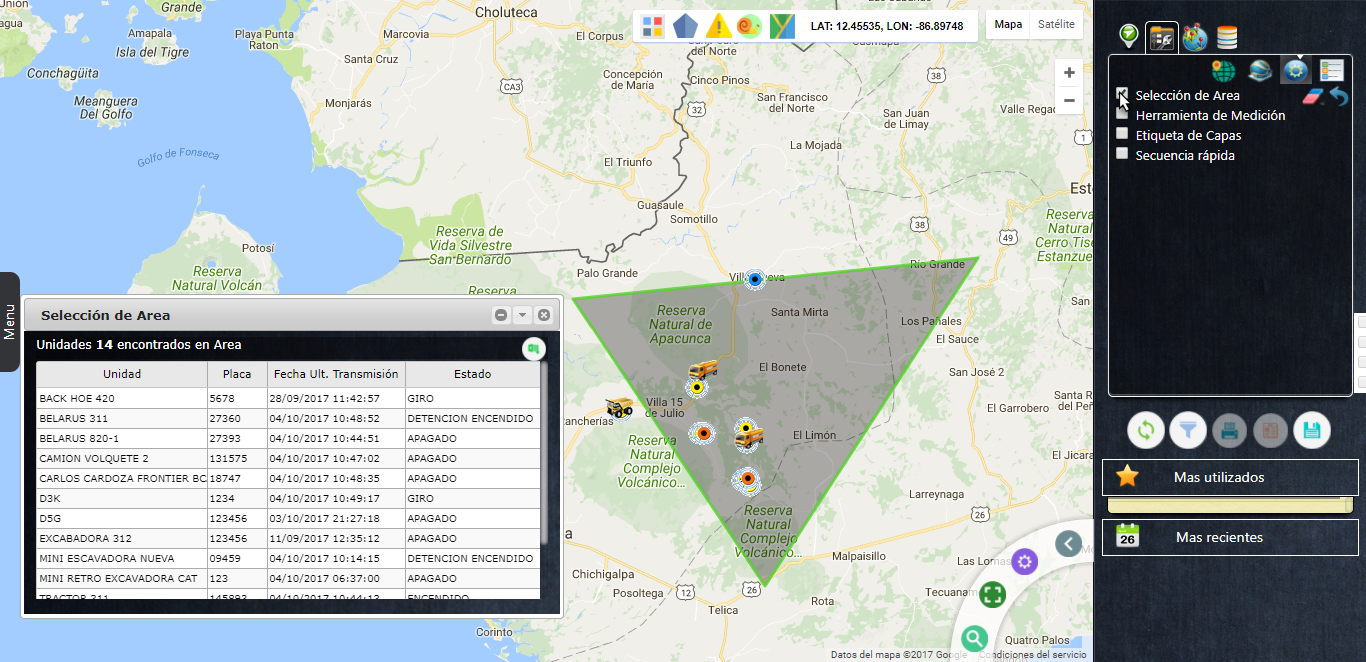Click the purple gear on the radial menu
Image resolution: width=1366 pixels, height=662 pixels.
click(x=1024, y=562)
